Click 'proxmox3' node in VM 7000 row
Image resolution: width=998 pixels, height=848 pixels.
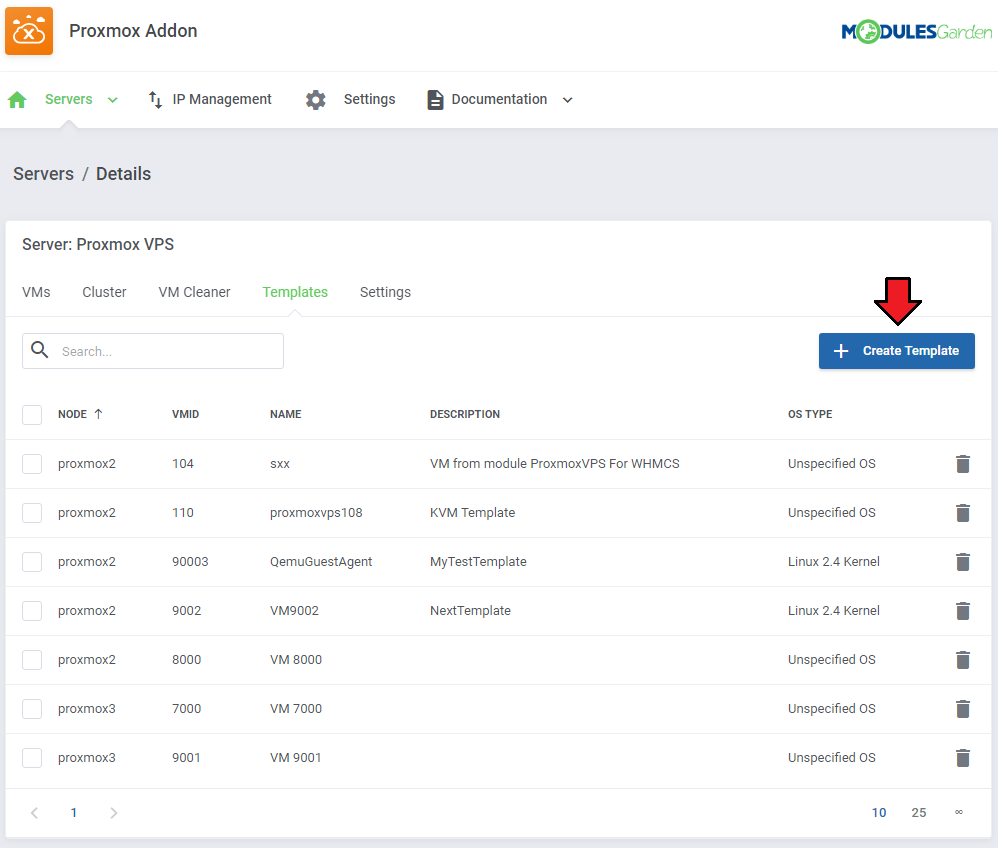click(x=87, y=709)
